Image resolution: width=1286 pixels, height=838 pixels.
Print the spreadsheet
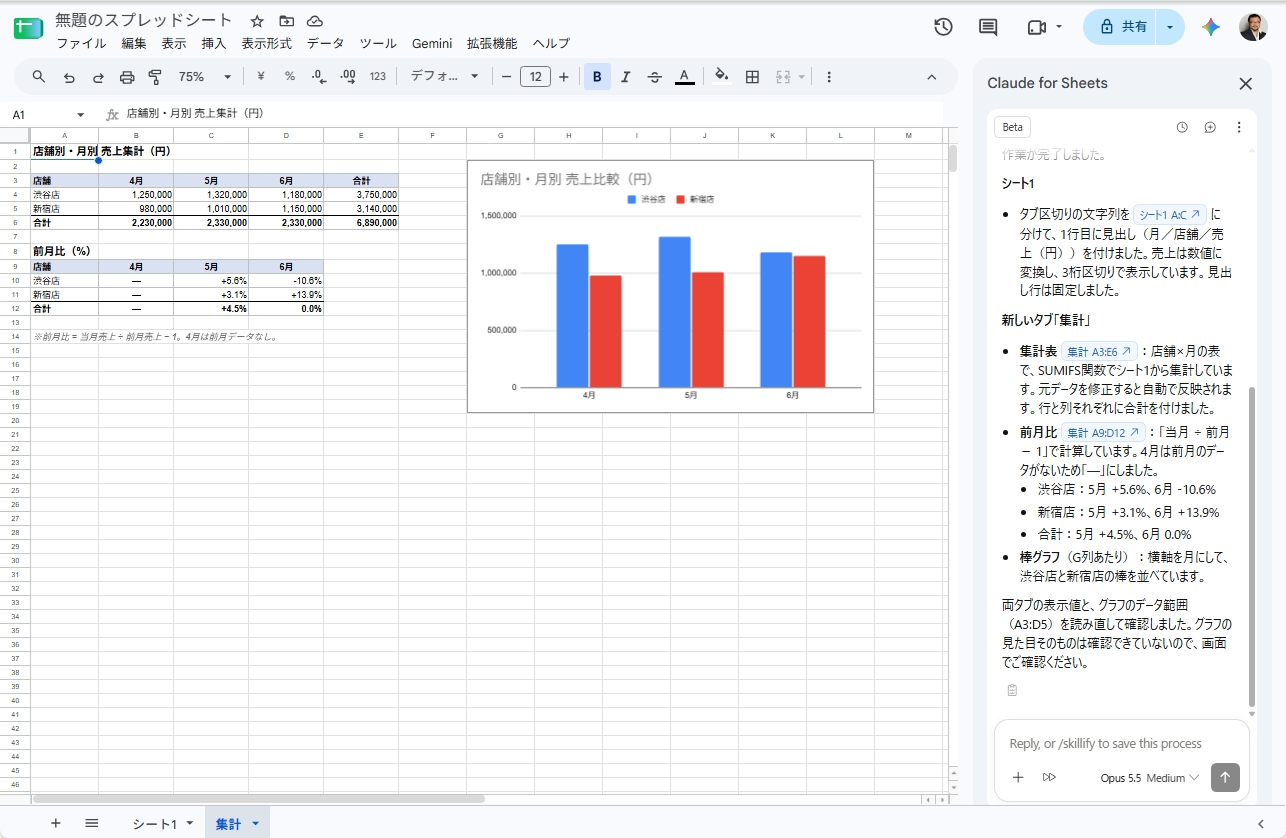[127, 77]
